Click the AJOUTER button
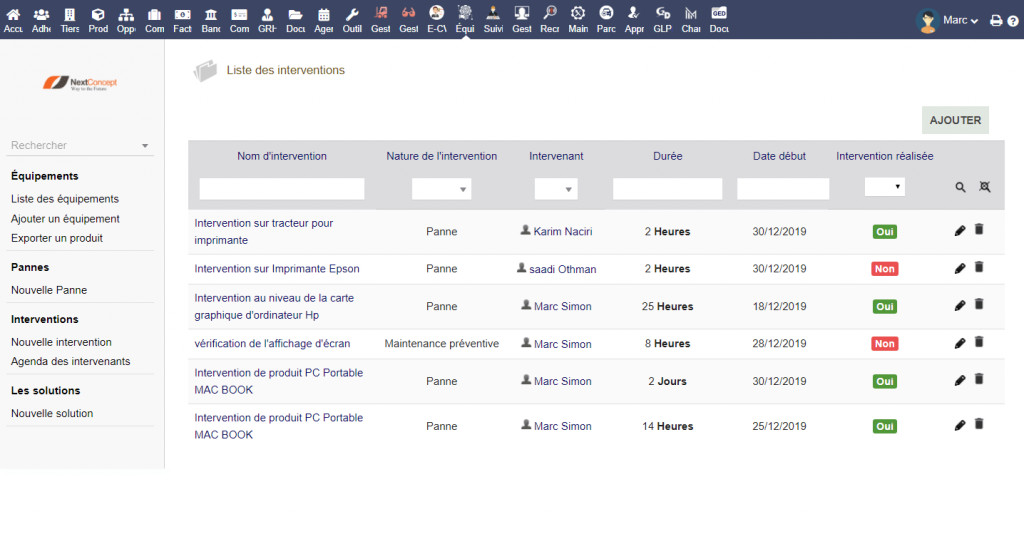The image size is (1024, 539). click(955, 120)
